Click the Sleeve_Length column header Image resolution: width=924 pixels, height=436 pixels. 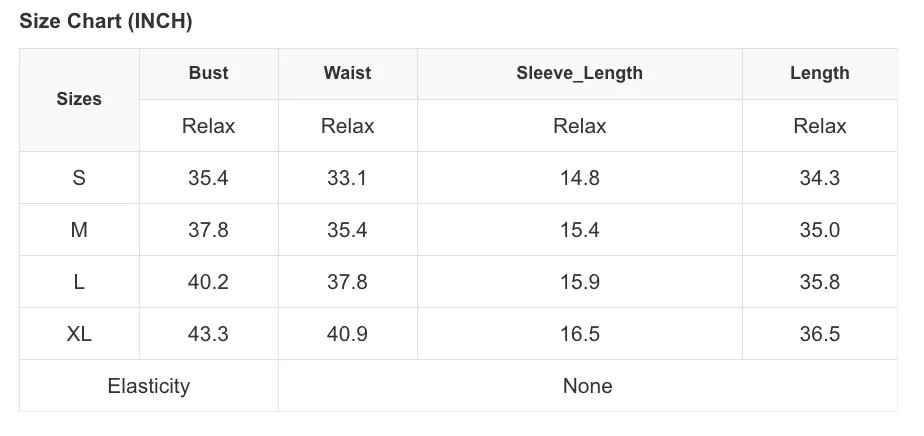coord(580,73)
